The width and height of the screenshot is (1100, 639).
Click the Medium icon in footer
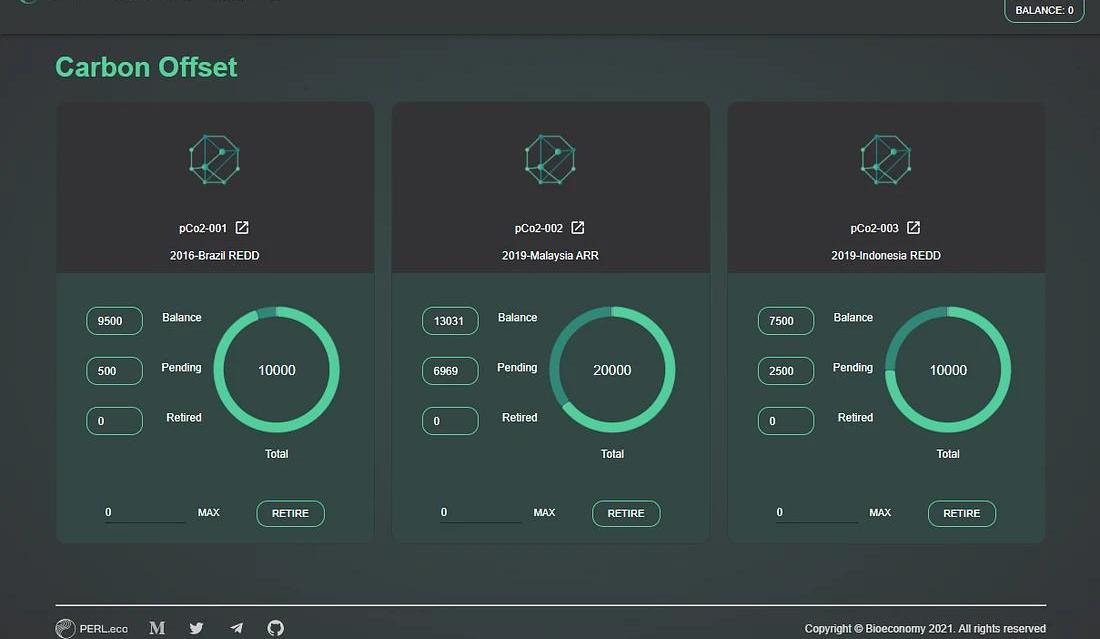coord(157,628)
